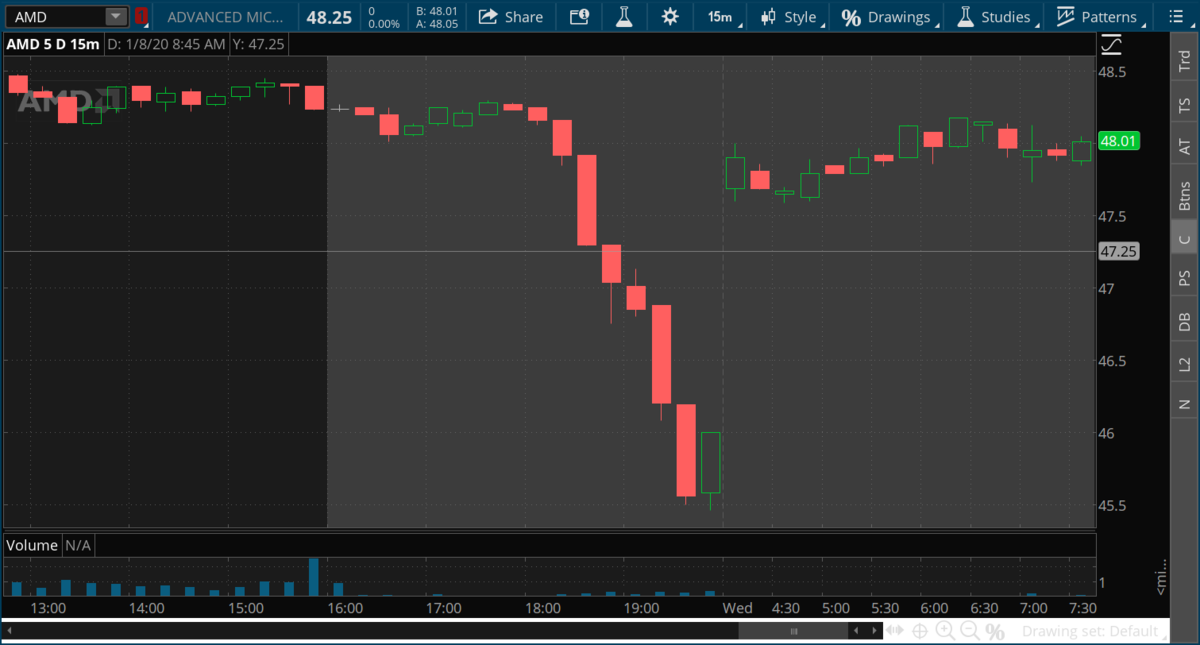
Task: Open the Drawing set: Default dropdown
Action: tap(1095, 631)
